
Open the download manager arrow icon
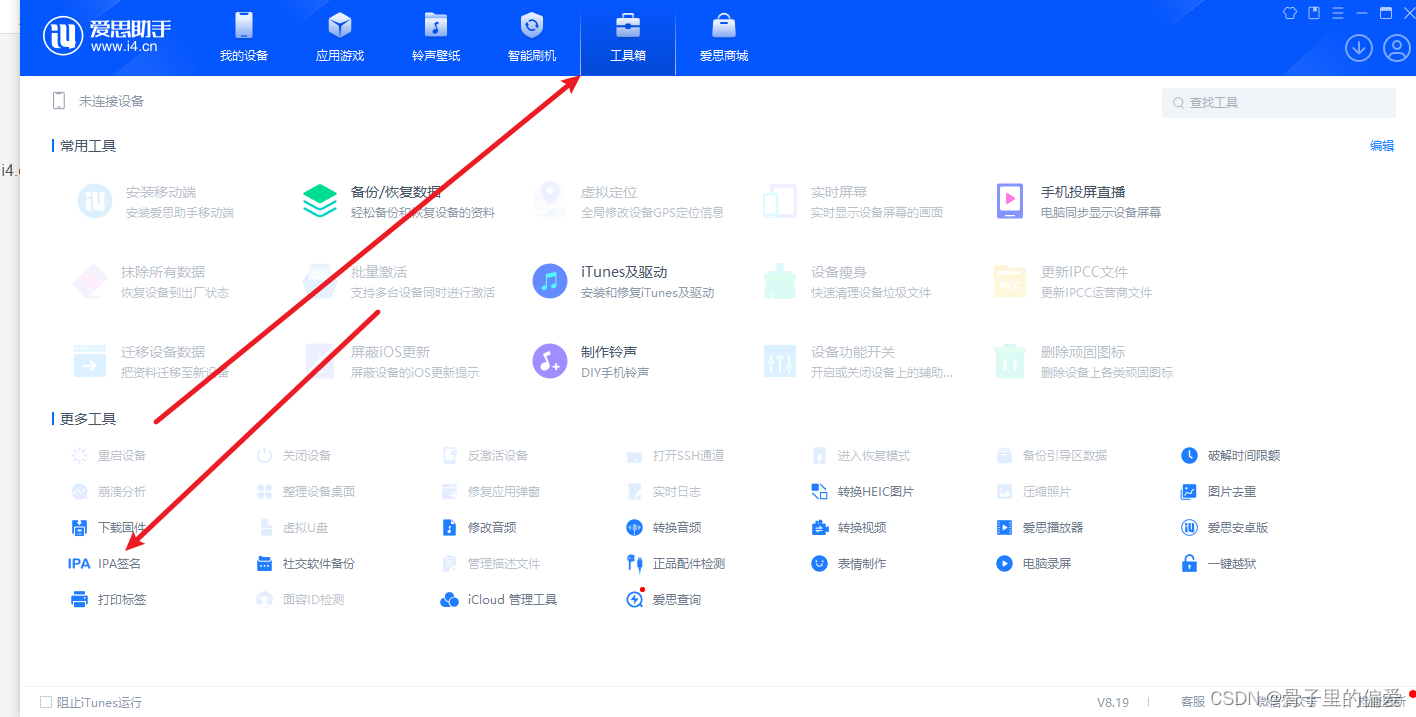pos(1358,47)
